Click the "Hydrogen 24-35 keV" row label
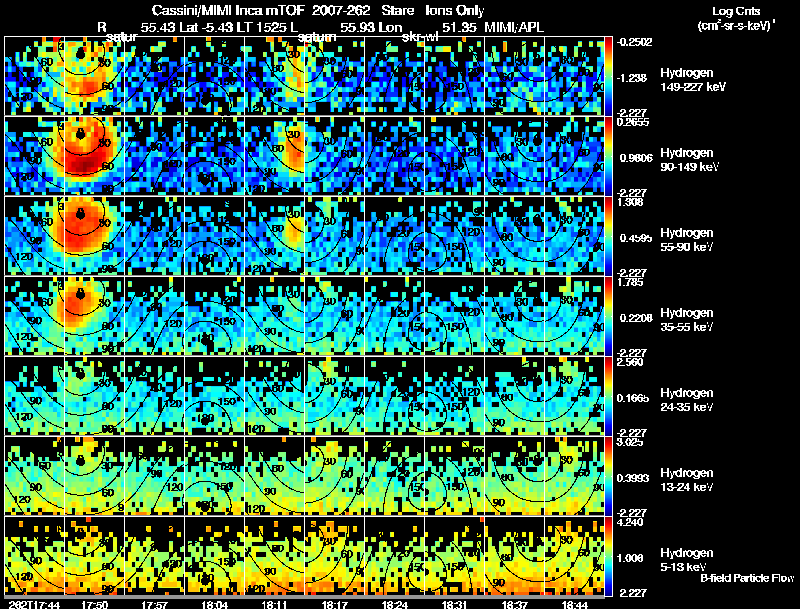Viewport: 800px width, 609px height. click(687, 400)
